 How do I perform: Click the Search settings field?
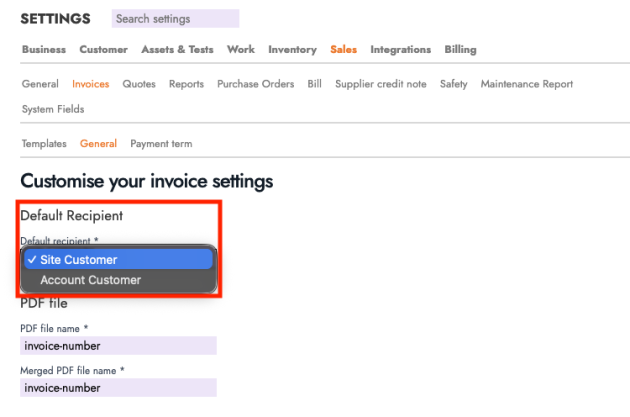click(175, 19)
